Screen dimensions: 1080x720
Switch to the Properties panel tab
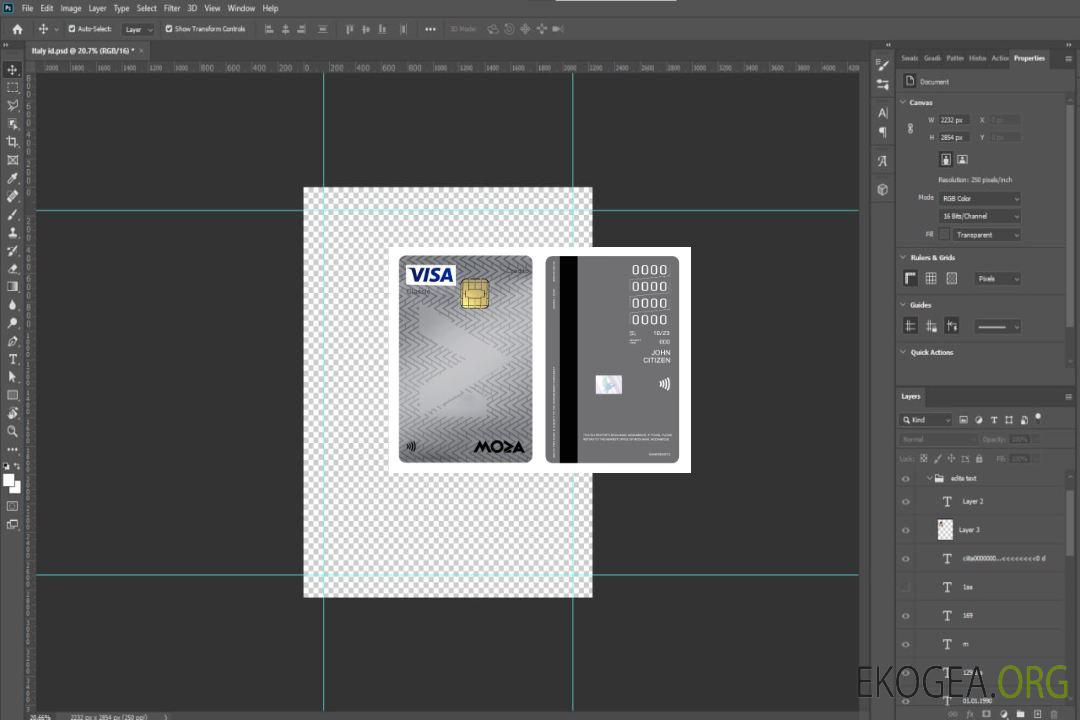tap(1029, 58)
